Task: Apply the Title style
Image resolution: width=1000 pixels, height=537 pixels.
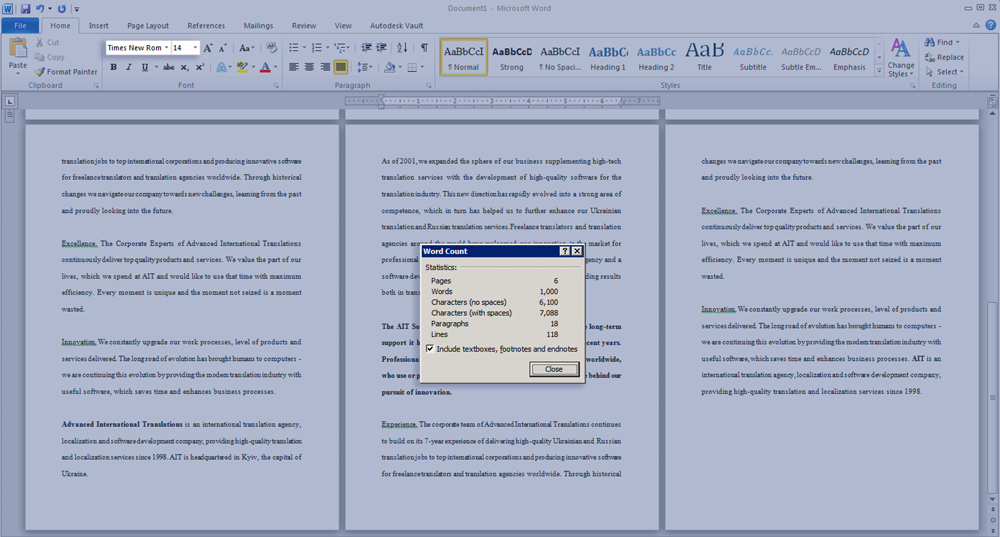Action: click(x=704, y=57)
